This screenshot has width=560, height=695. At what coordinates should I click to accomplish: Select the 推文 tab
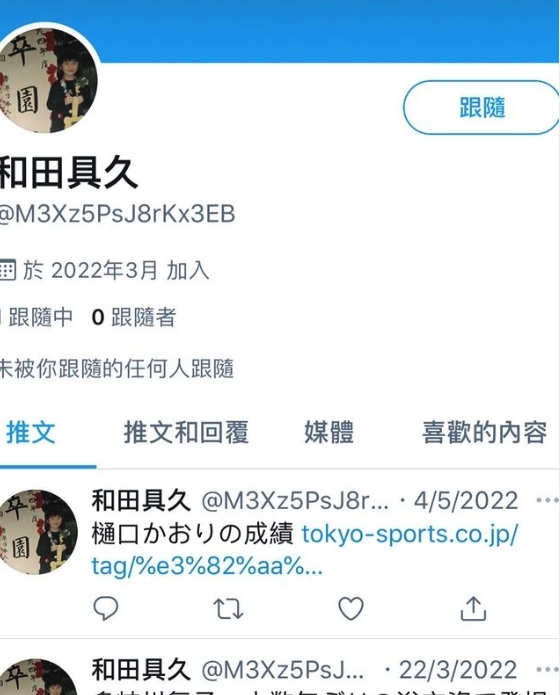coord(31,433)
